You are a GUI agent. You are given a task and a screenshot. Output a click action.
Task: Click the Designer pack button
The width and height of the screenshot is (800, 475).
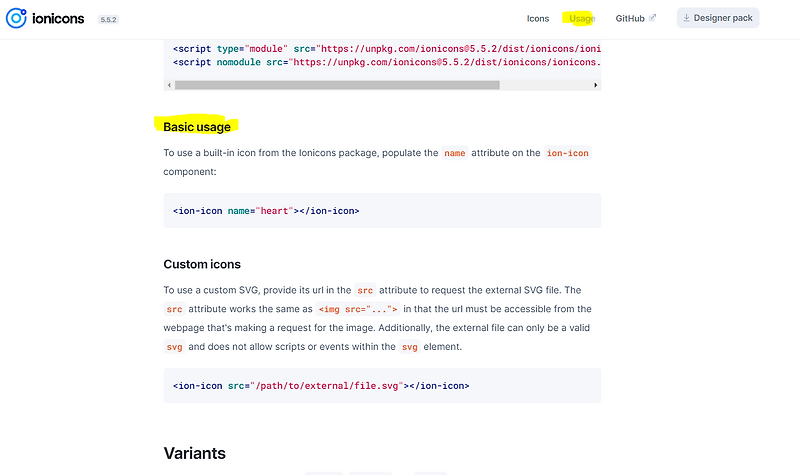(x=718, y=18)
